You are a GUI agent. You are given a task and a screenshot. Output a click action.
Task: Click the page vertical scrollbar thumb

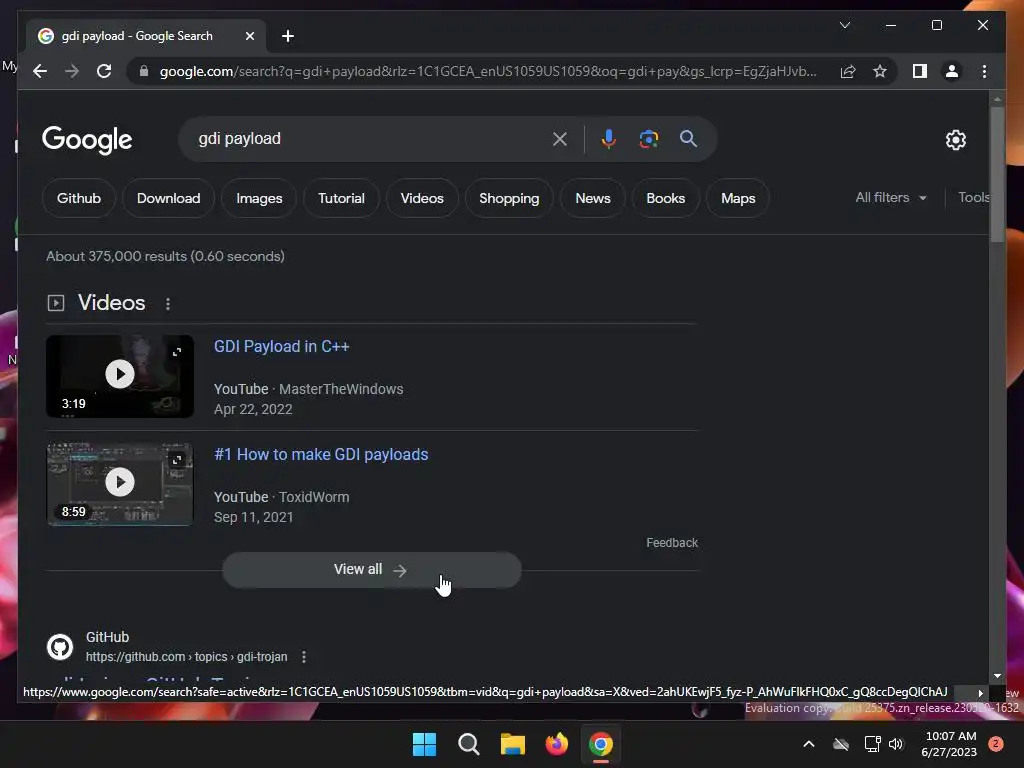[x=997, y=174]
